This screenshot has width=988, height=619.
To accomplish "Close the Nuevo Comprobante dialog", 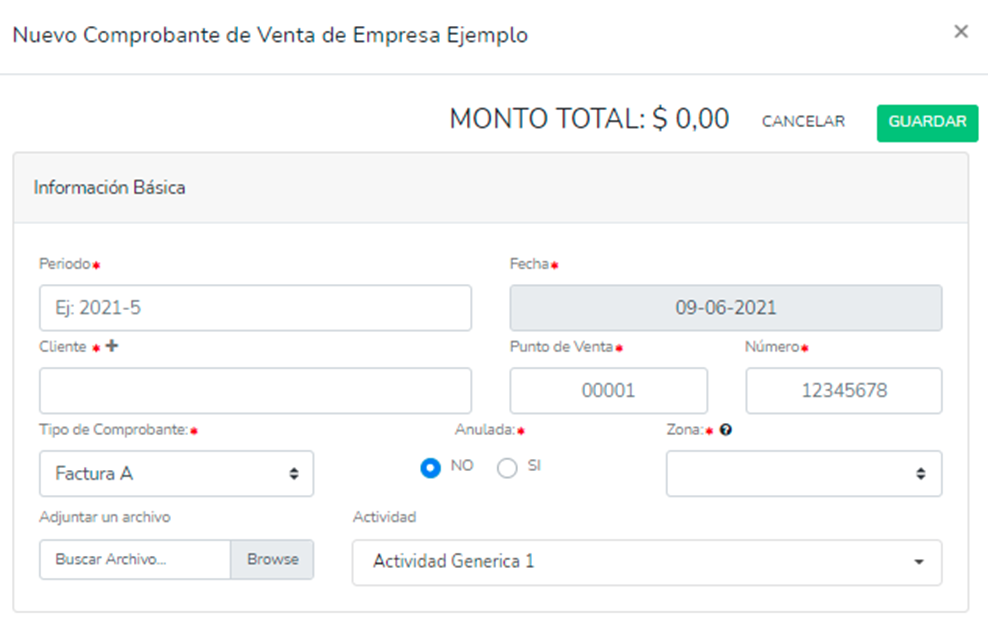I will pos(961,32).
